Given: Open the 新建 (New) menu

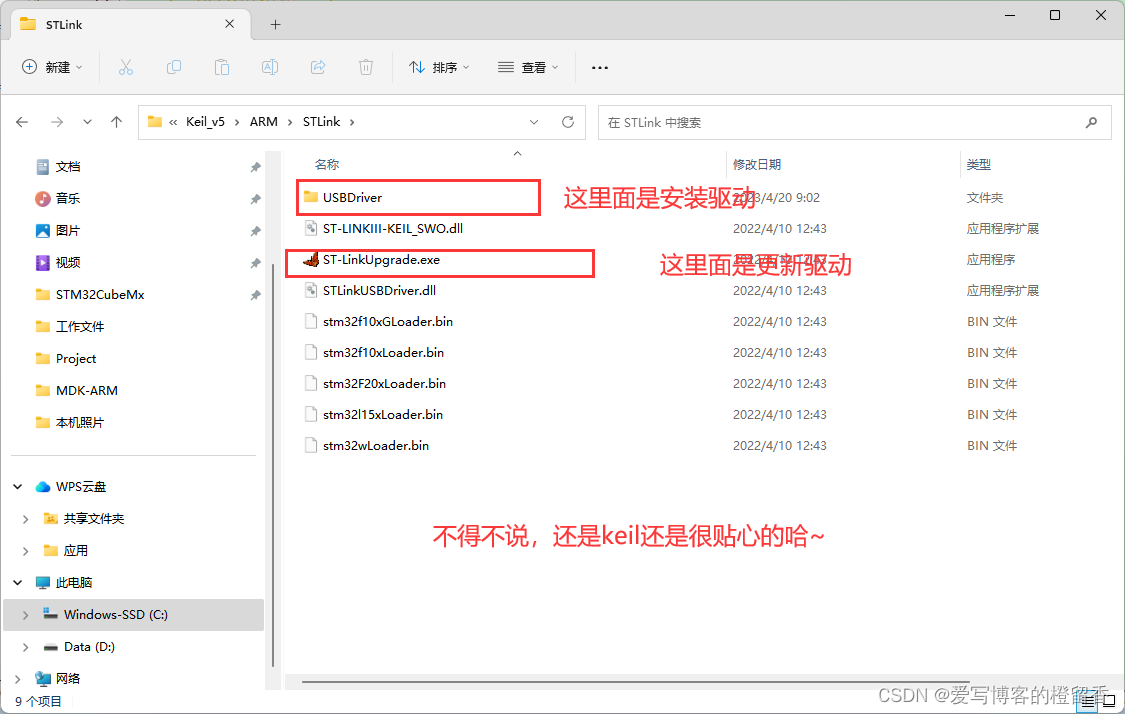Looking at the screenshot, I should (52, 67).
